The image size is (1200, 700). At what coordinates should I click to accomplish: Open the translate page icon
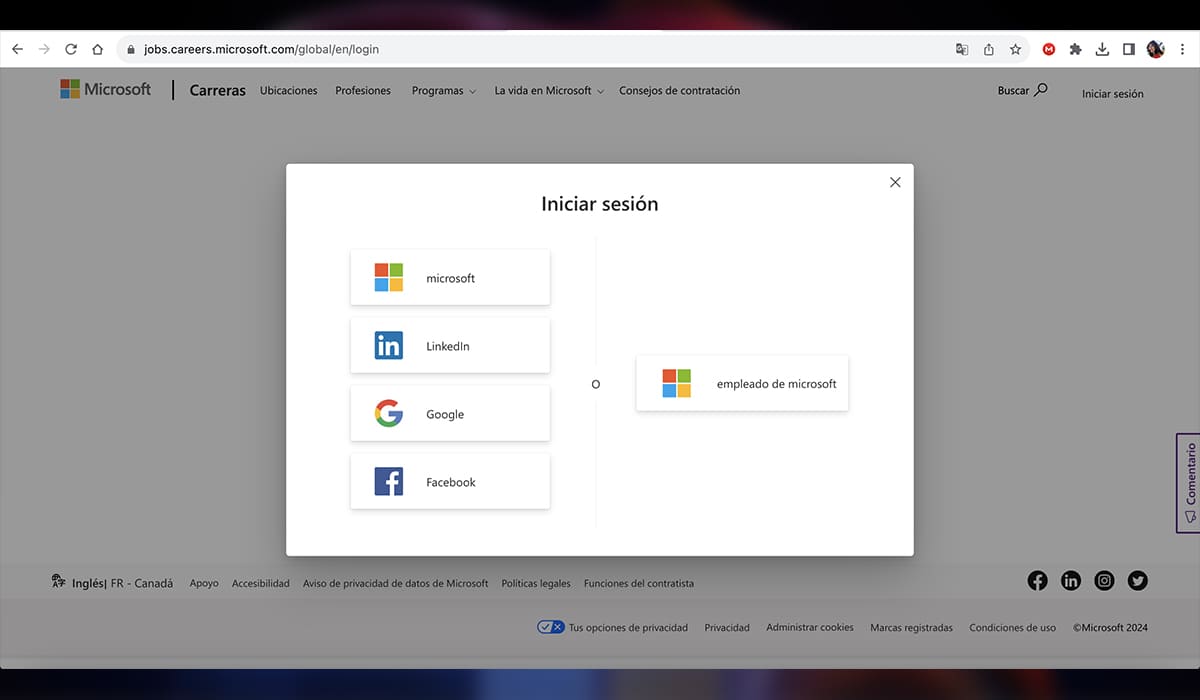click(962, 49)
